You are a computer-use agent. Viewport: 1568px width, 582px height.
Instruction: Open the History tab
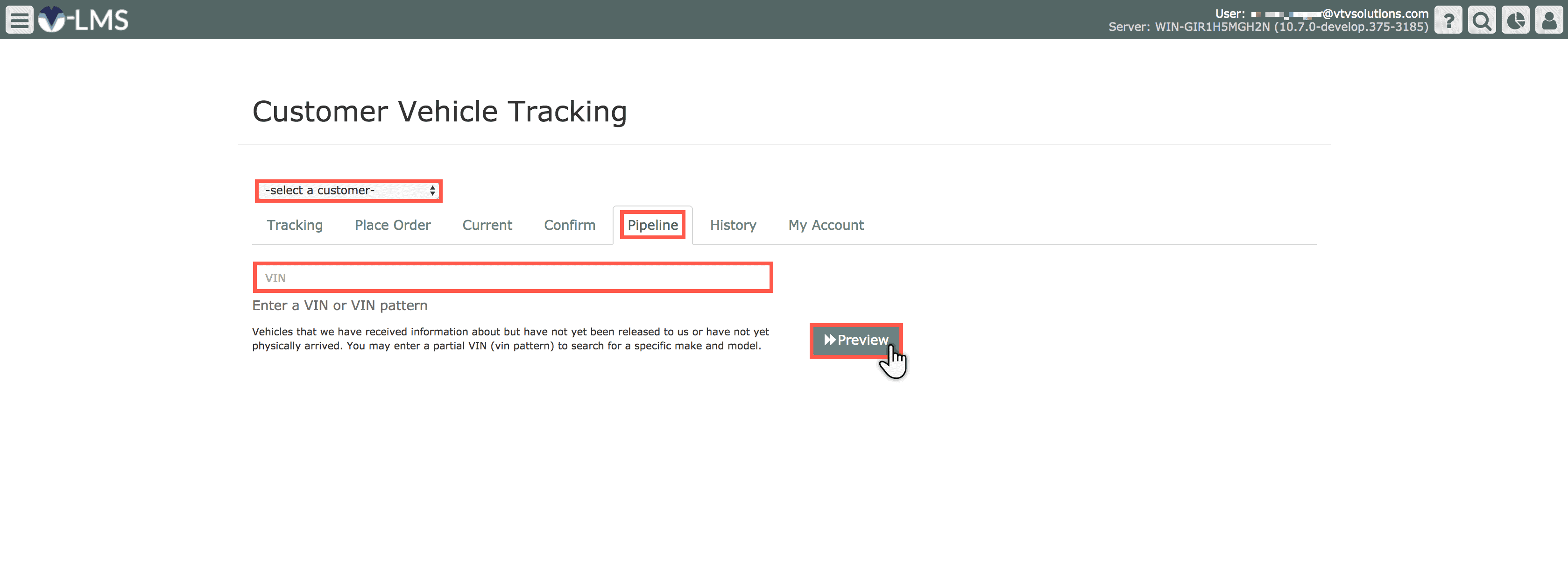pyautogui.click(x=733, y=225)
